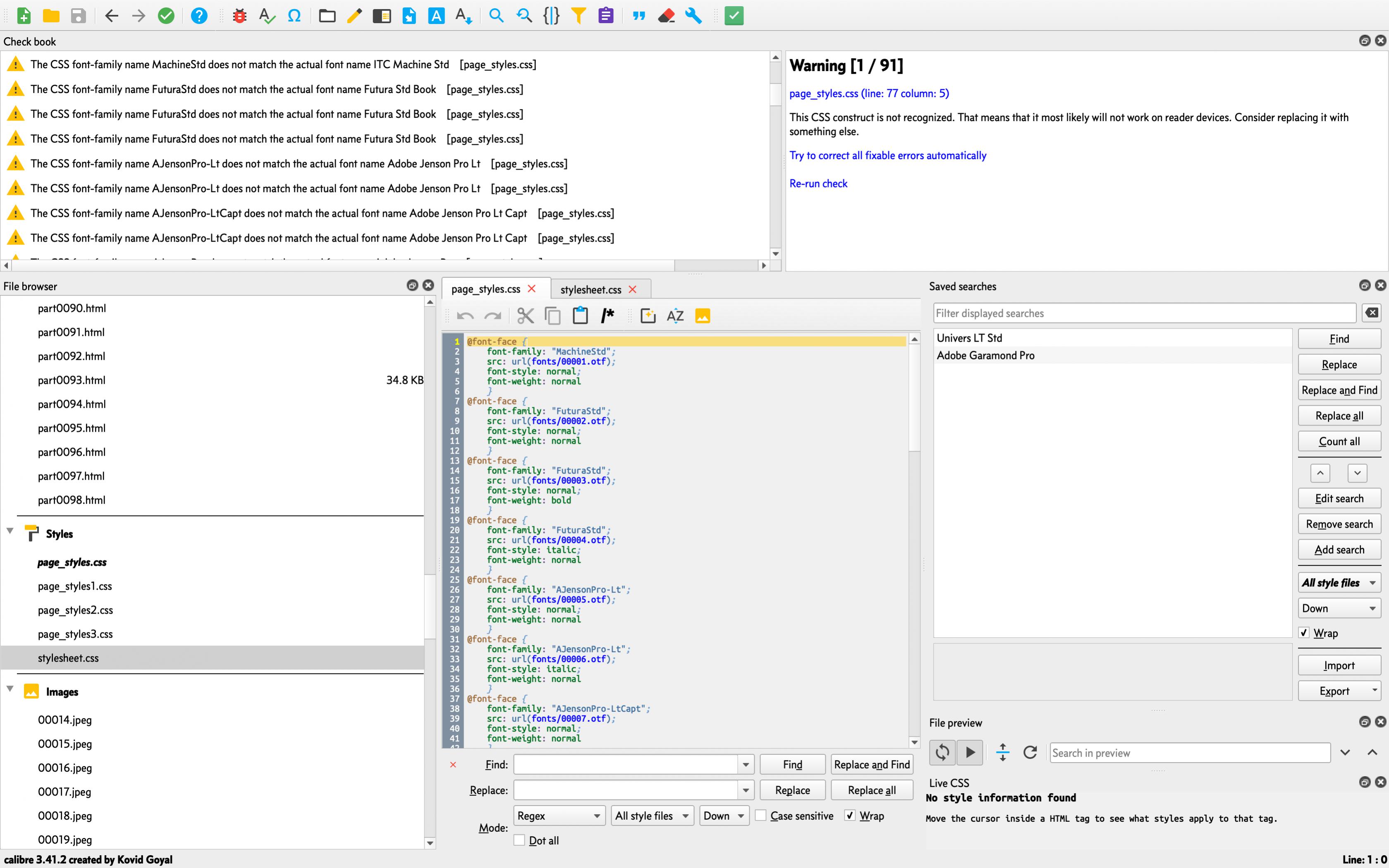Select the Adobe Garamond Pro saved search
The width and height of the screenshot is (1389, 868).
click(985, 355)
